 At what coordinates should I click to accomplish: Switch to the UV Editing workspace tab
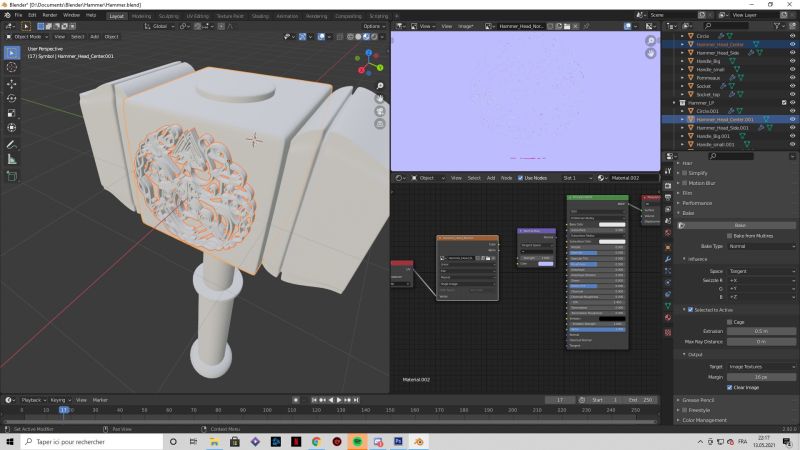pyautogui.click(x=197, y=16)
